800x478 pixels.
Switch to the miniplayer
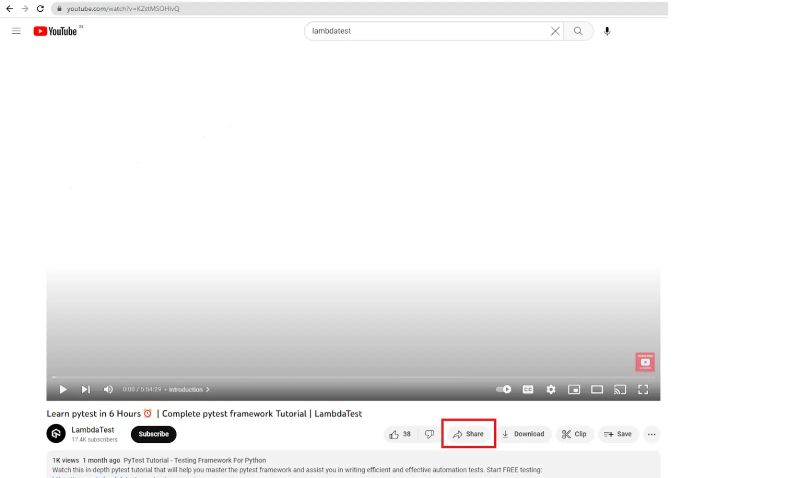click(x=574, y=389)
